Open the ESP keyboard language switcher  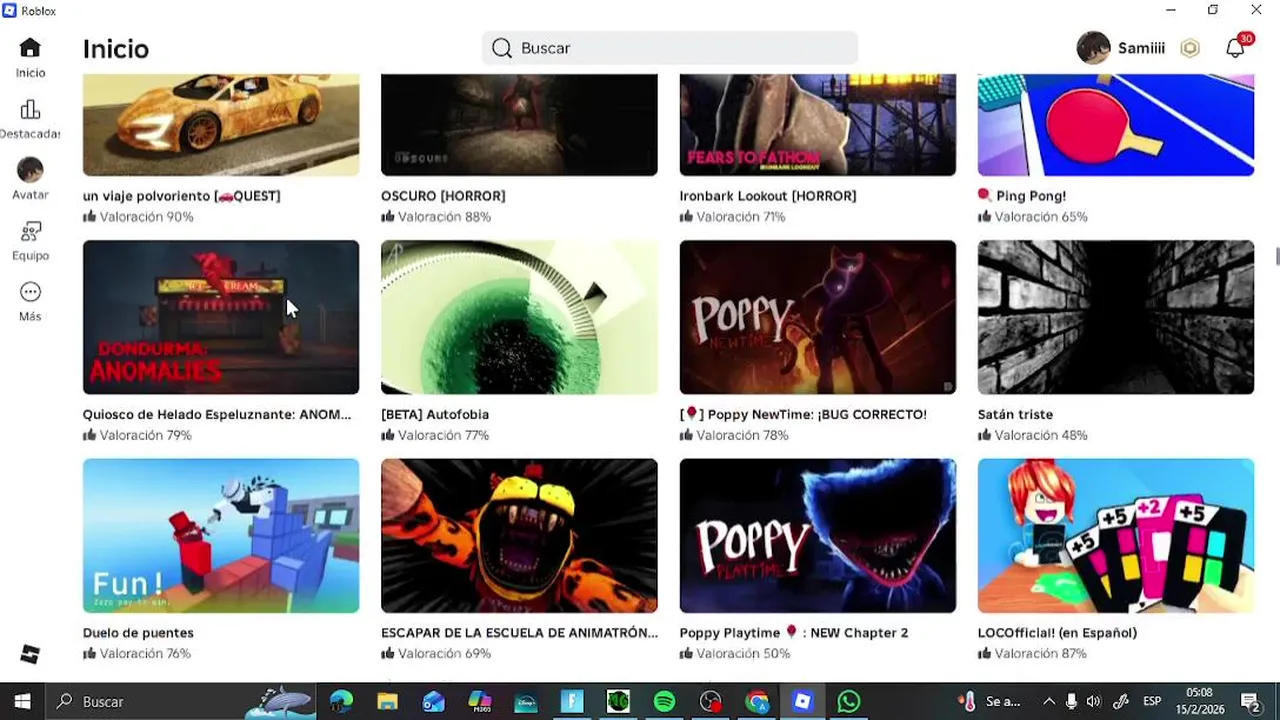click(1152, 702)
